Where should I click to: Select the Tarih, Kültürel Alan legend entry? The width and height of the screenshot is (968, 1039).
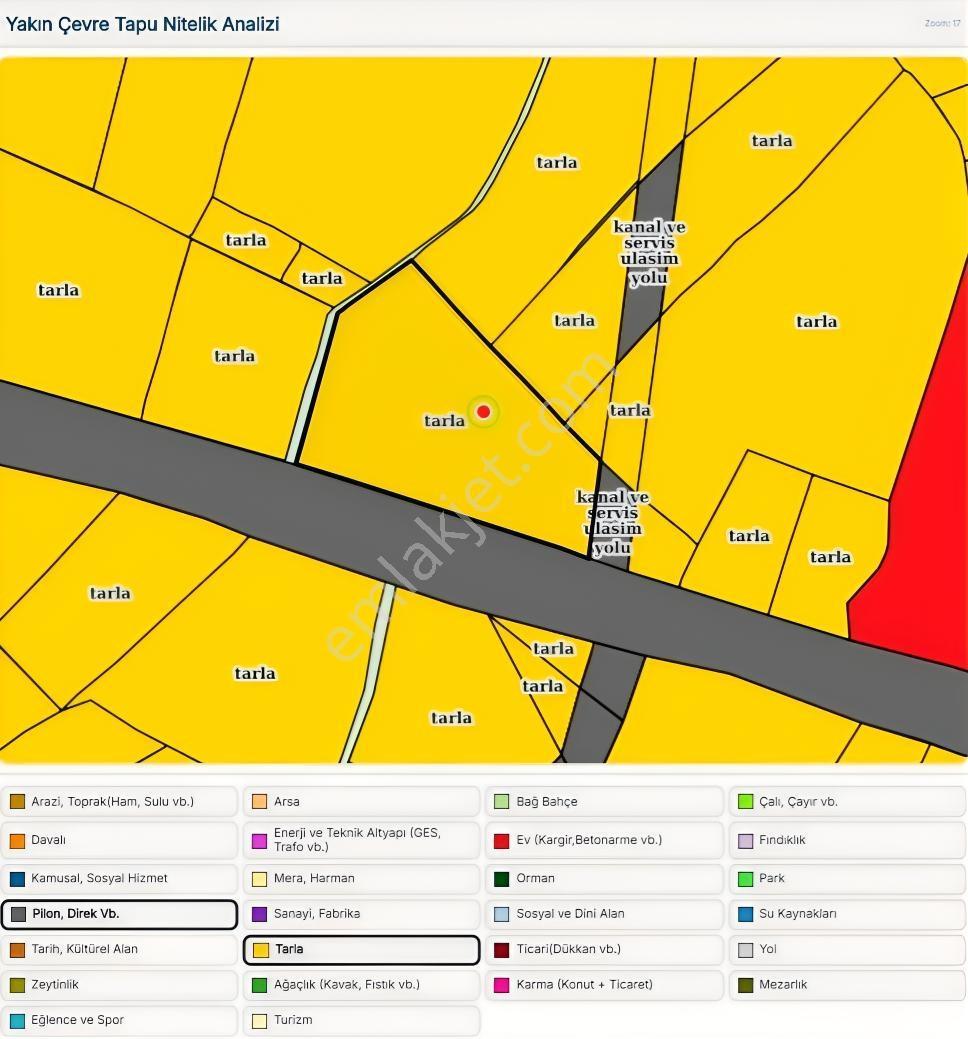[119, 950]
